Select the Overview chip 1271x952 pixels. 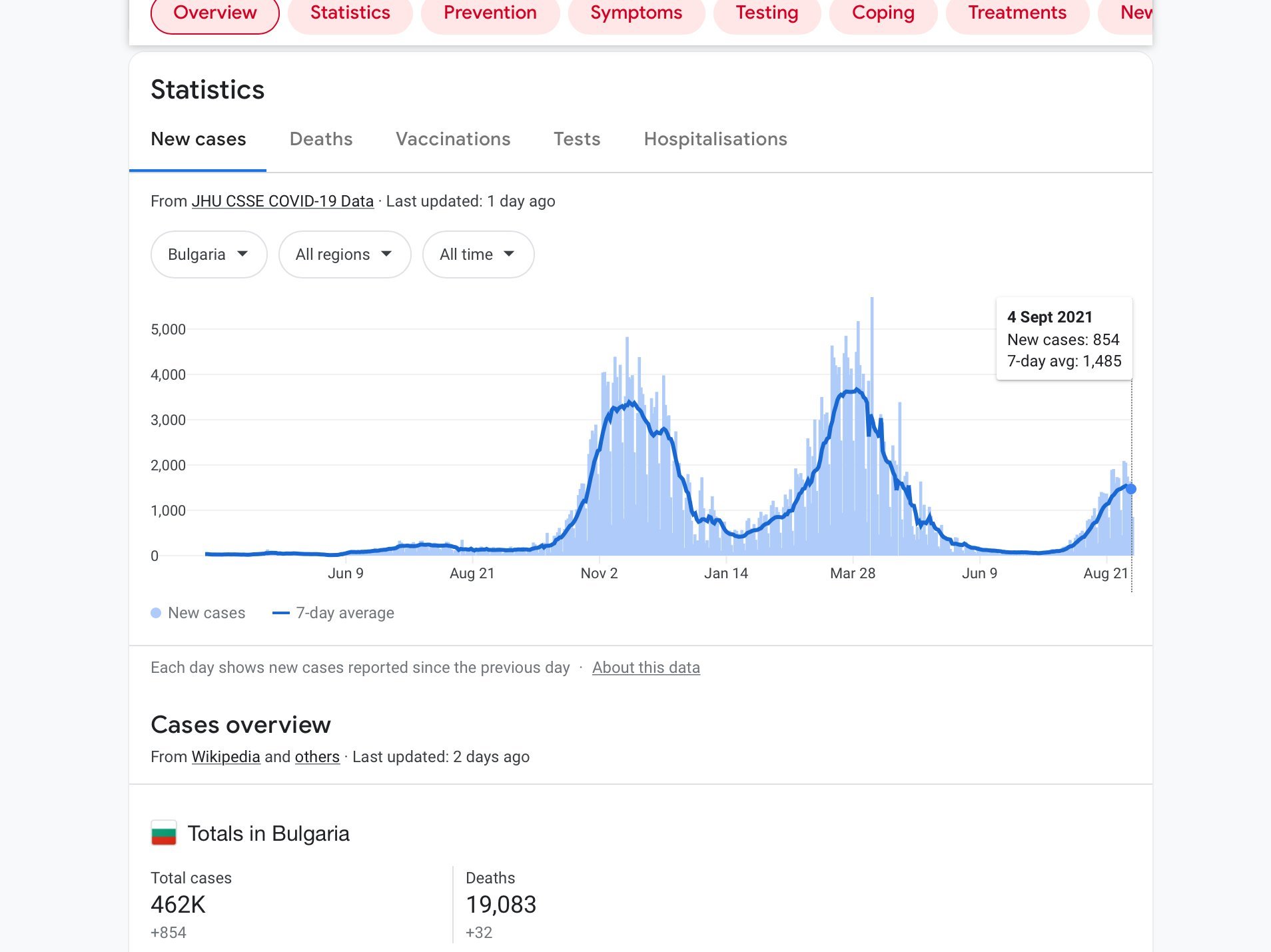tap(214, 13)
